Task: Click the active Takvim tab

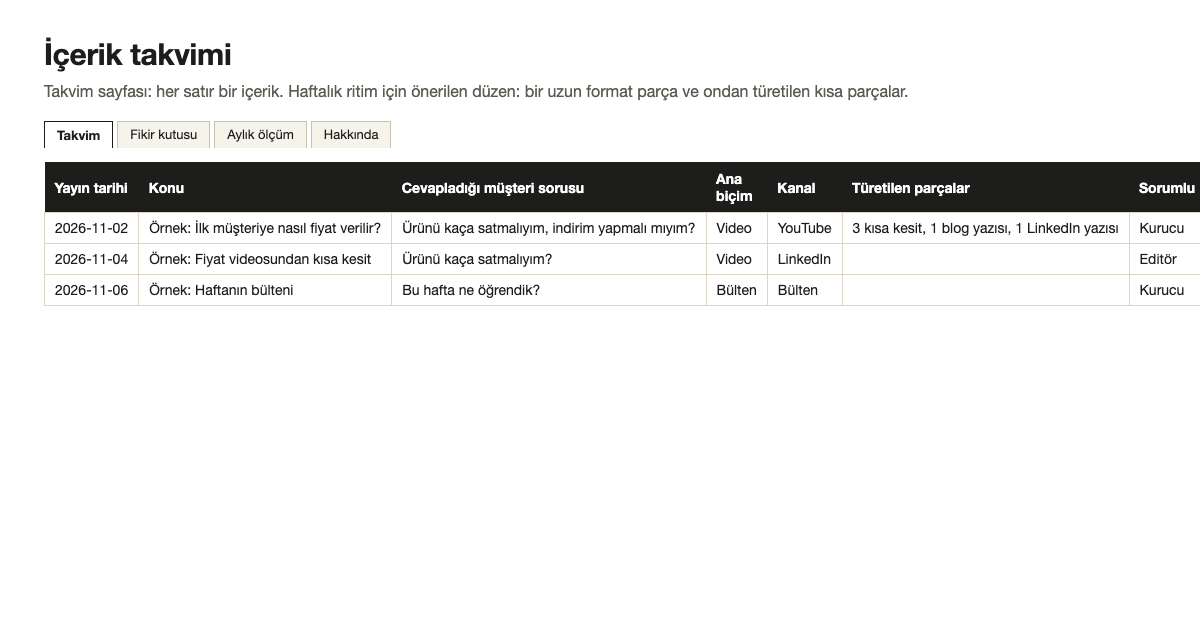Action: pos(78,135)
